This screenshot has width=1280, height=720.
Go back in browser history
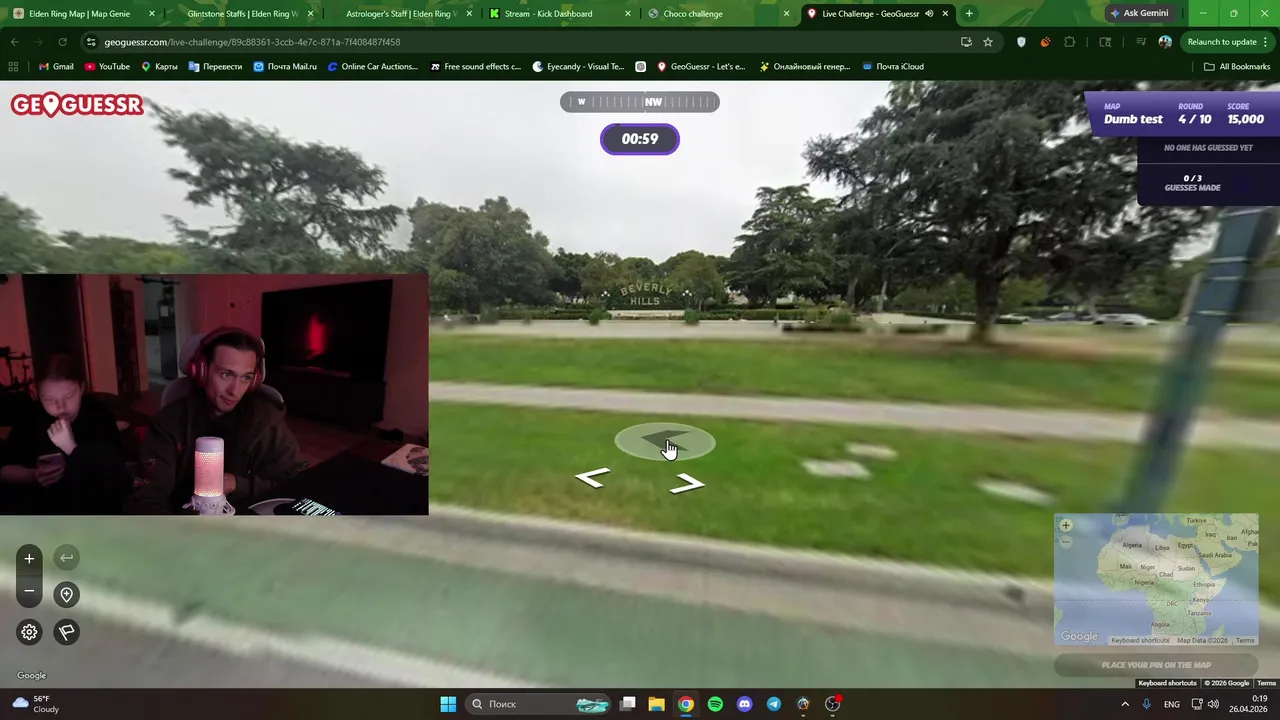tap(14, 42)
